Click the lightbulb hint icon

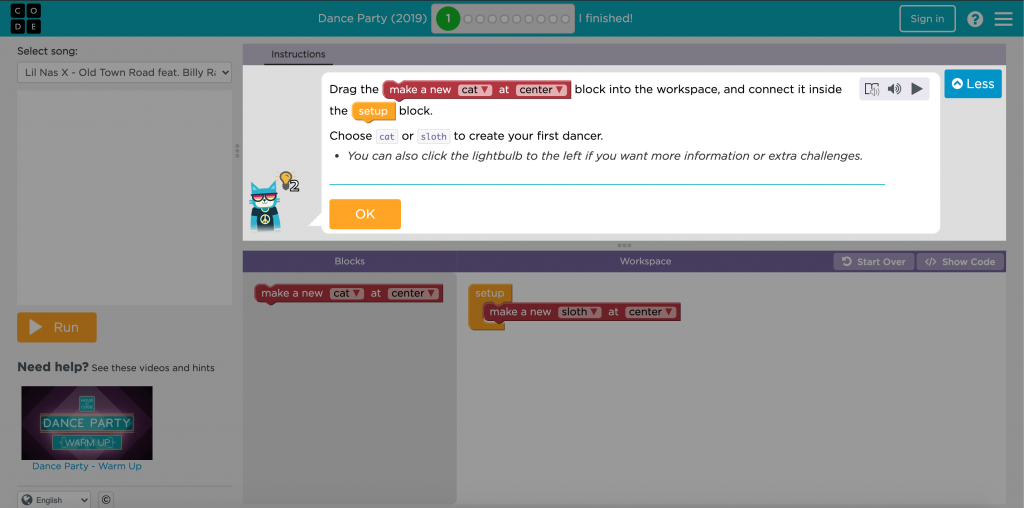[x=287, y=181]
